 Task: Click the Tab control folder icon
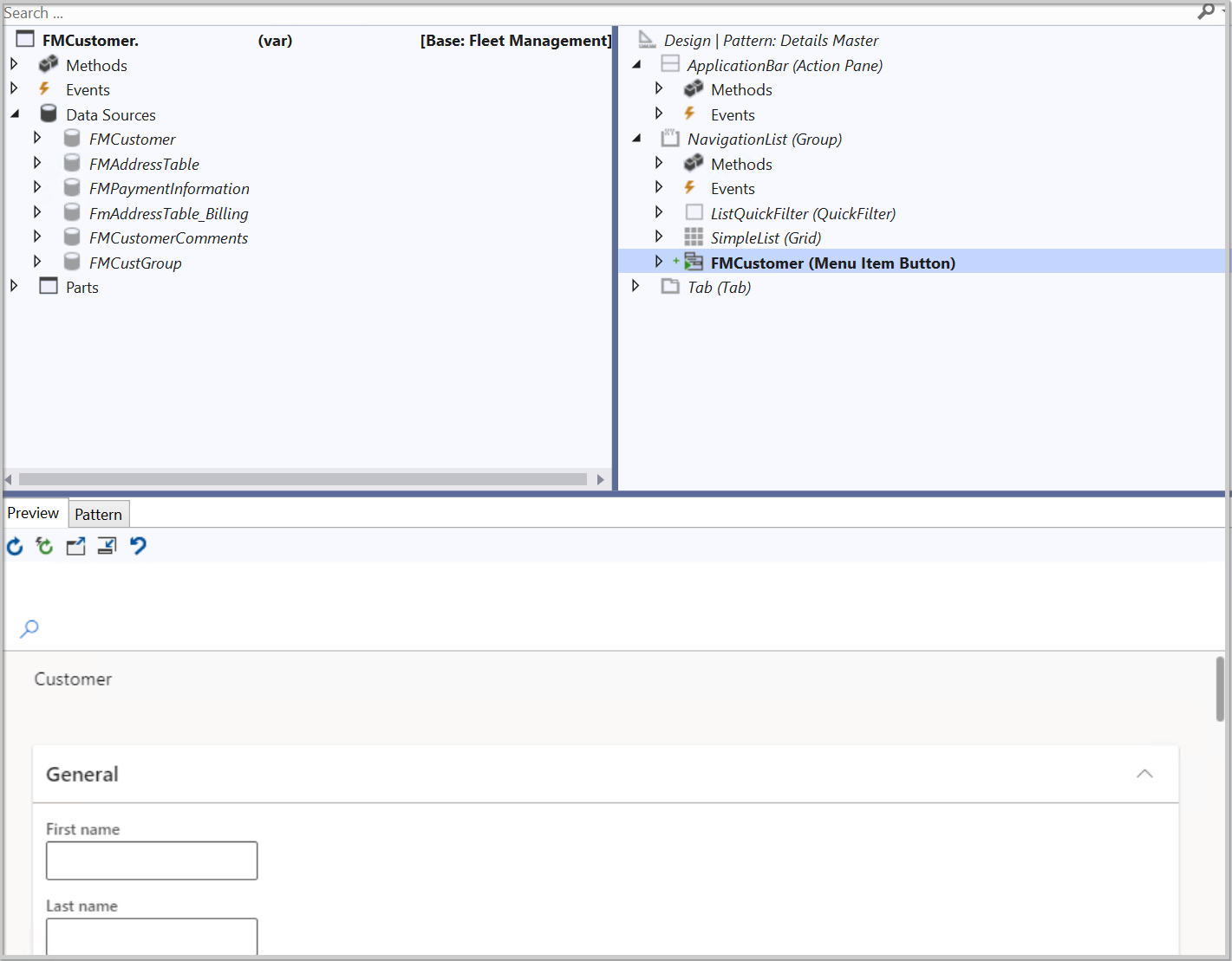pyautogui.click(x=670, y=287)
